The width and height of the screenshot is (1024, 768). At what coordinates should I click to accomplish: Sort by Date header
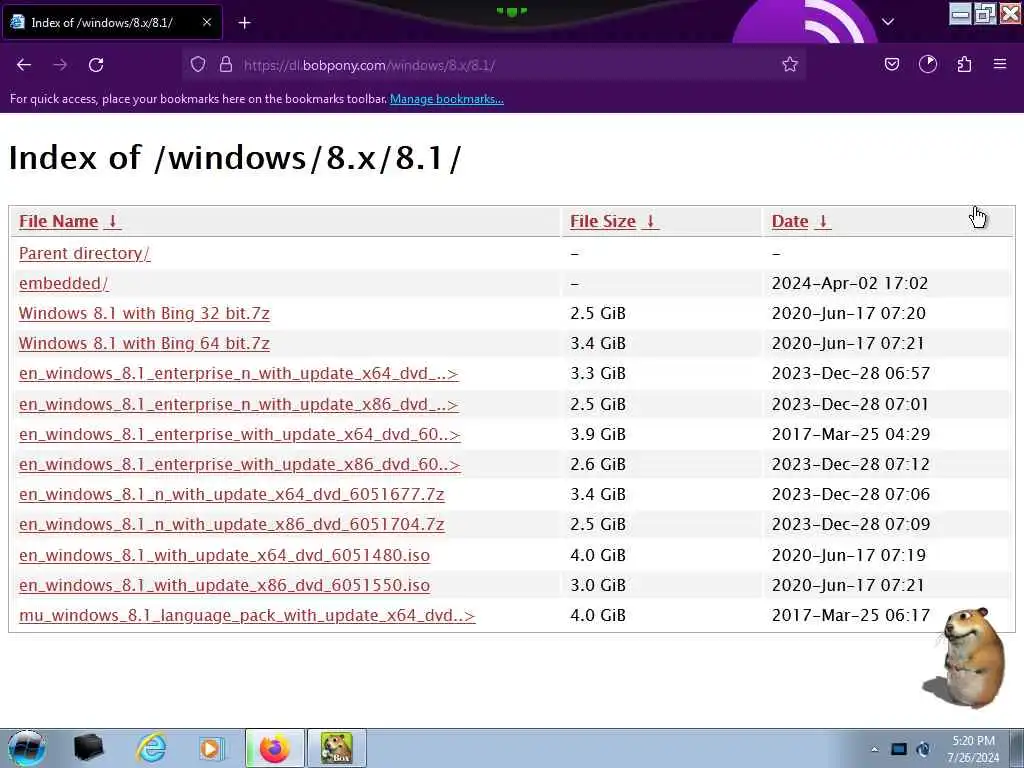(790, 221)
